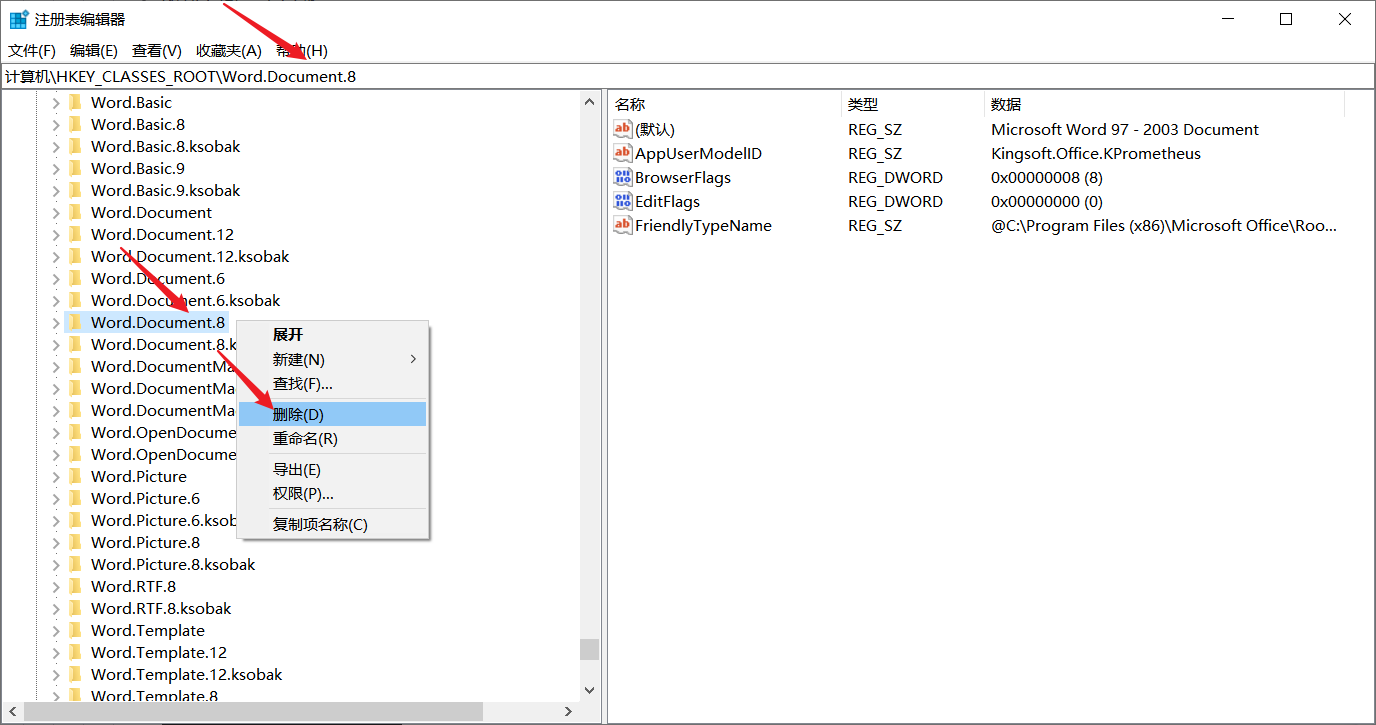
Task: Click the BrowserFlags DWORD value icon
Action: (623, 177)
